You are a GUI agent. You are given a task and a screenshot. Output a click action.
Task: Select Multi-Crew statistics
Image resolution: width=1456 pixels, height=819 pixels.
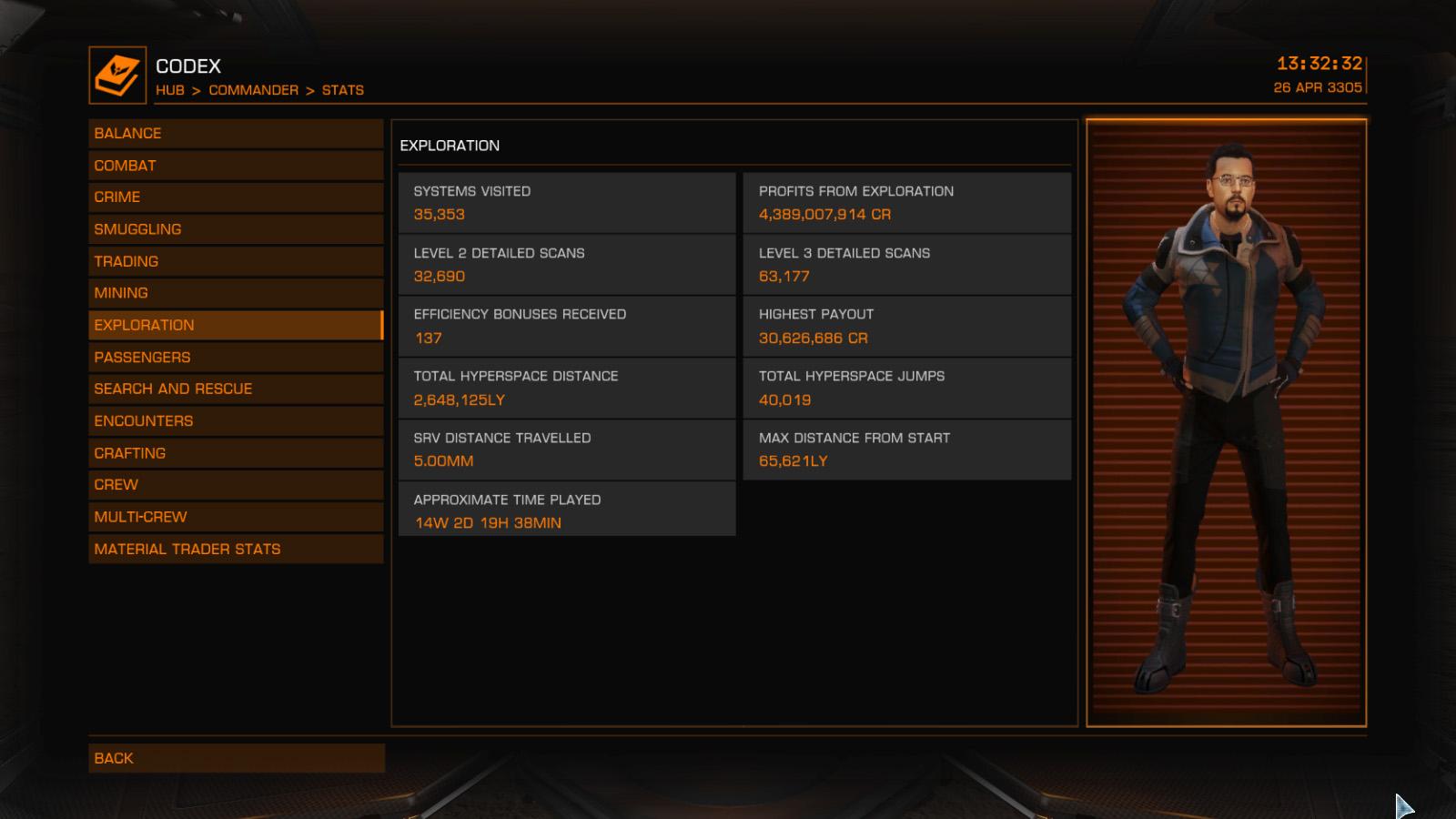click(x=236, y=517)
